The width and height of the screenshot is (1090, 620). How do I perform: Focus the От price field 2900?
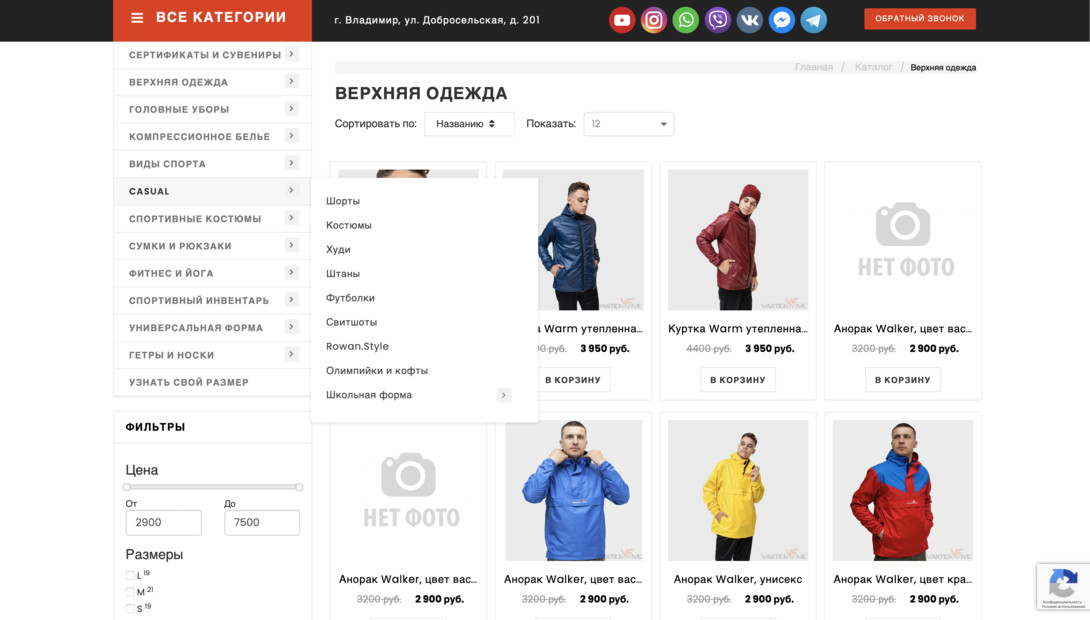(x=163, y=523)
